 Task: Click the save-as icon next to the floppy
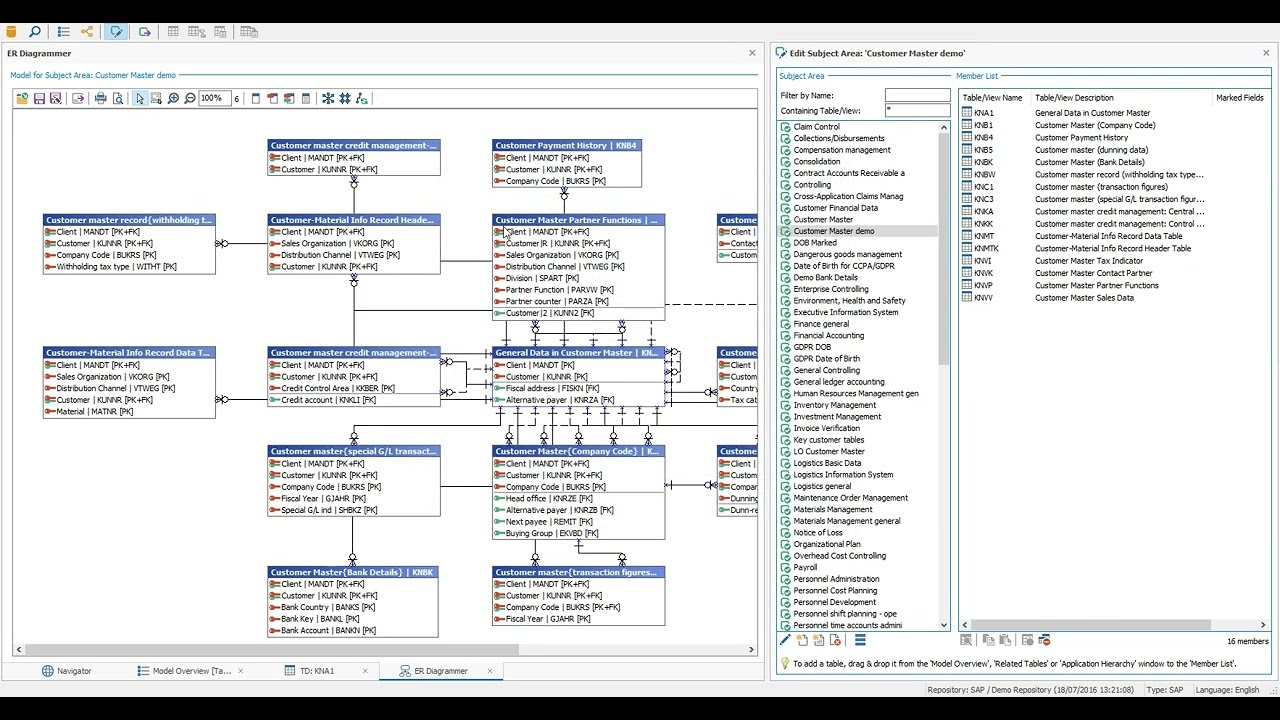point(56,99)
